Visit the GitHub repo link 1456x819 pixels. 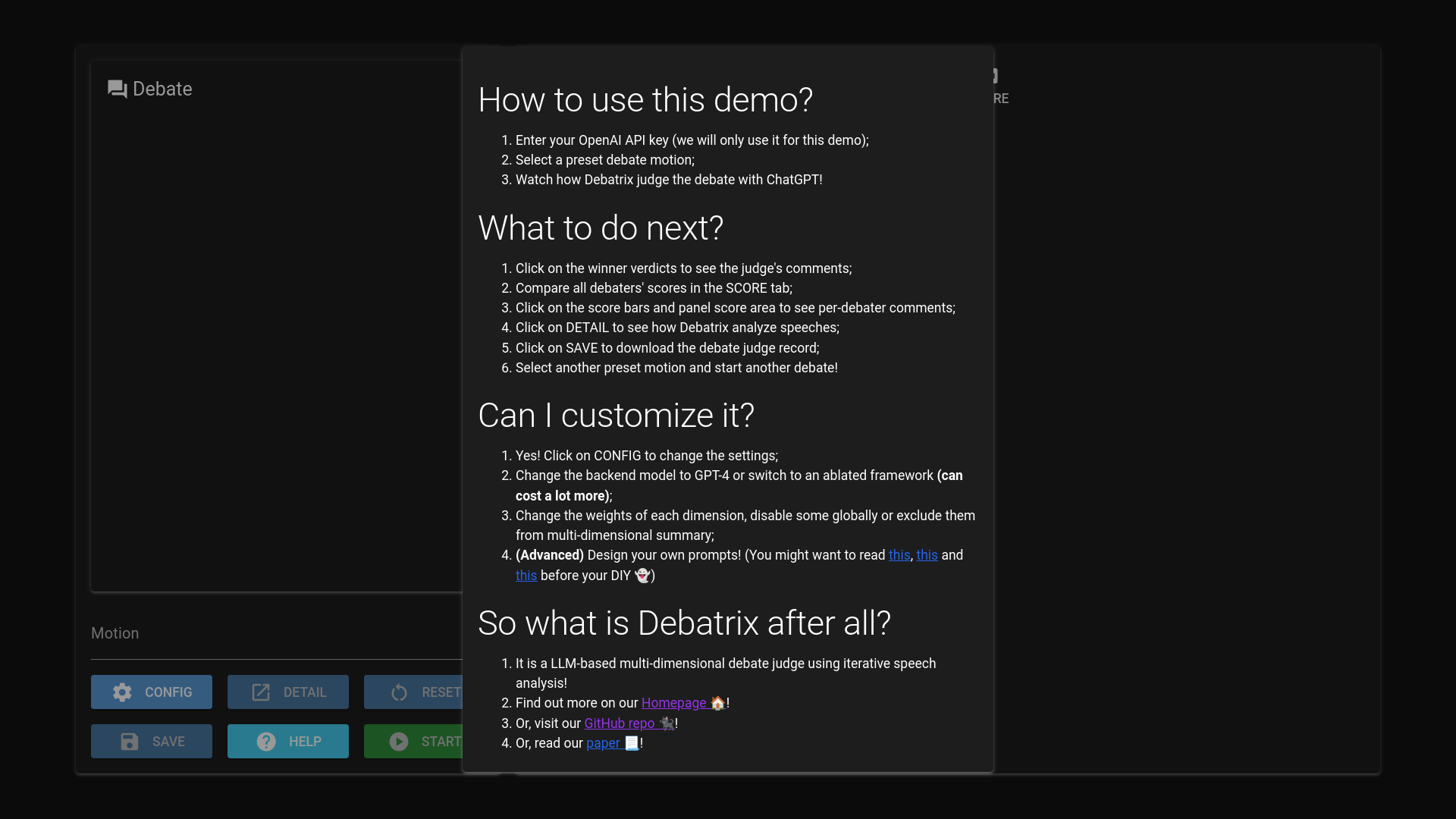pyautogui.click(x=619, y=723)
